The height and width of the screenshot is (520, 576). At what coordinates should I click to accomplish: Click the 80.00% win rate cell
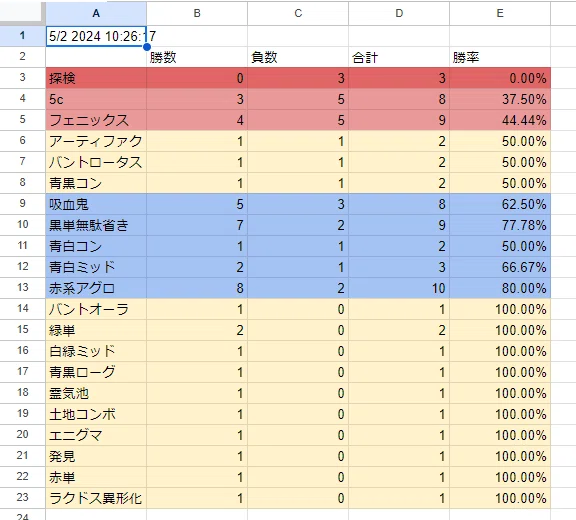click(500, 288)
